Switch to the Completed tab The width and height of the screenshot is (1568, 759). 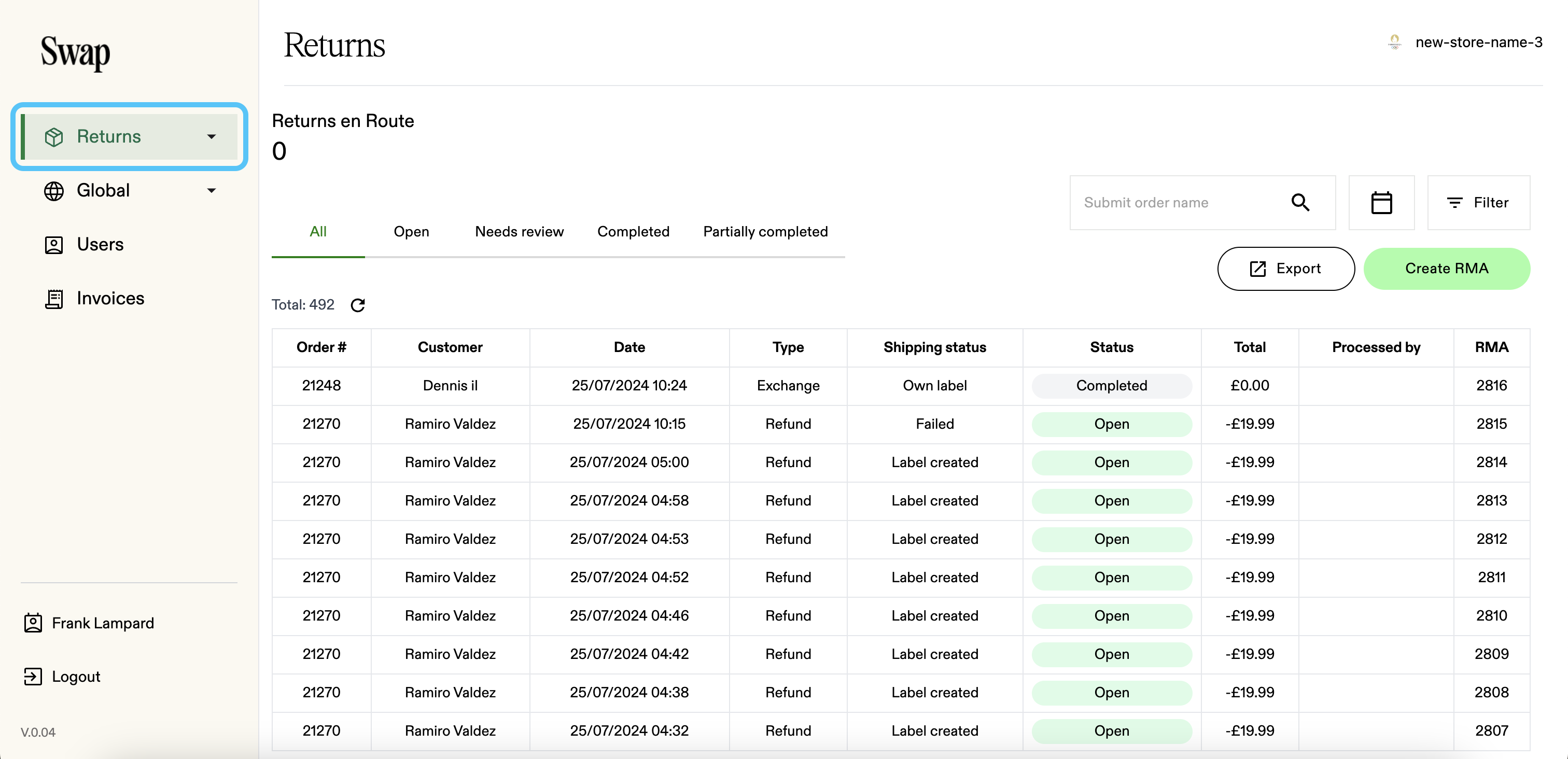tap(633, 232)
